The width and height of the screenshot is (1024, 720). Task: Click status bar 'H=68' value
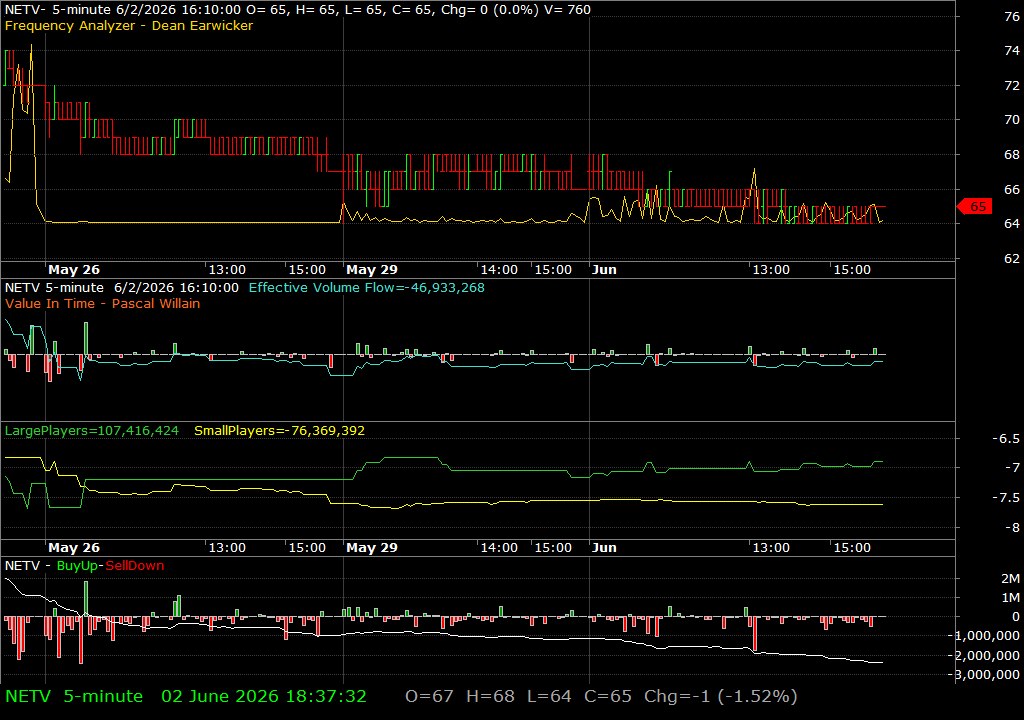(490, 696)
